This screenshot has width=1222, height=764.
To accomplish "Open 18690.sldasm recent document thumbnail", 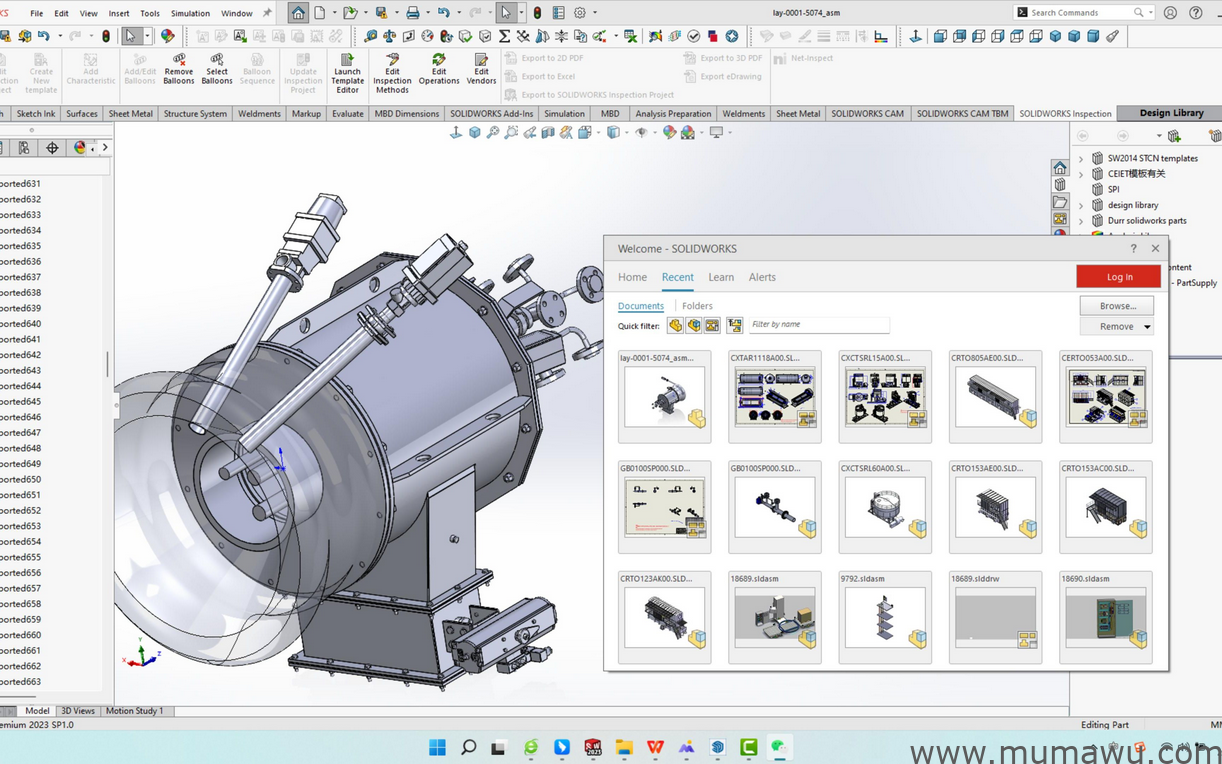I will 1105,617.
